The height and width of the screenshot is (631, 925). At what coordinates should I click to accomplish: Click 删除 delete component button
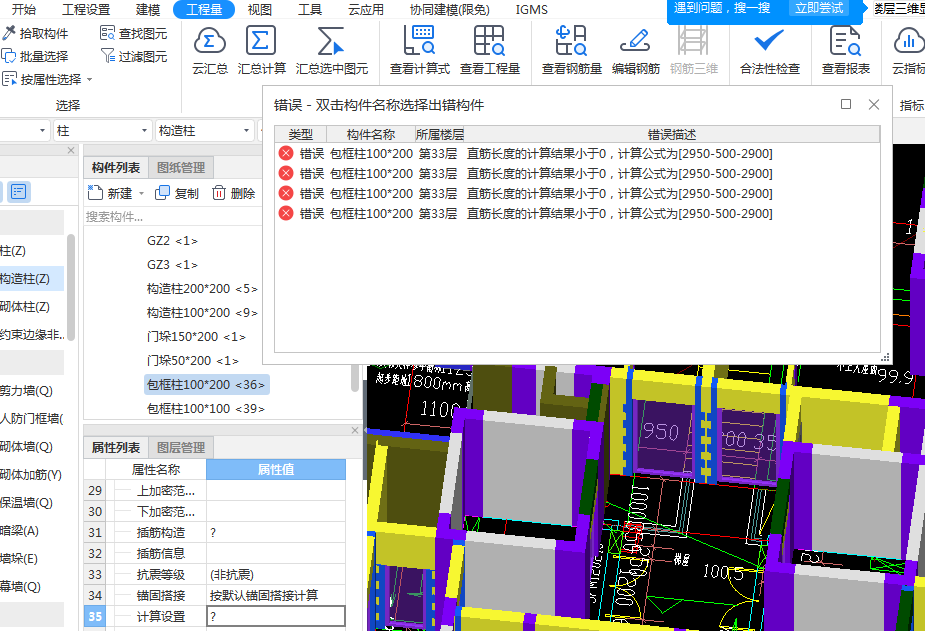click(234, 193)
